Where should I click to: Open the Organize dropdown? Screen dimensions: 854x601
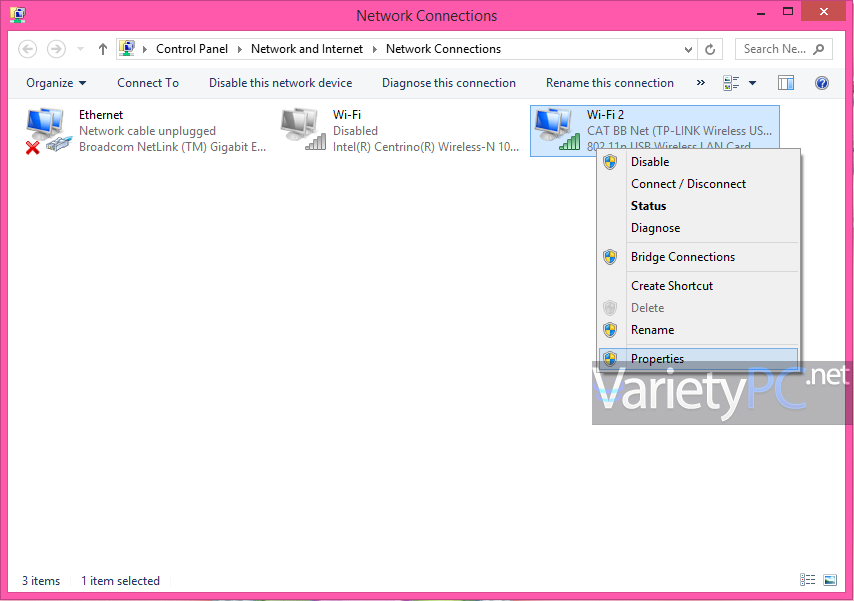click(x=56, y=83)
